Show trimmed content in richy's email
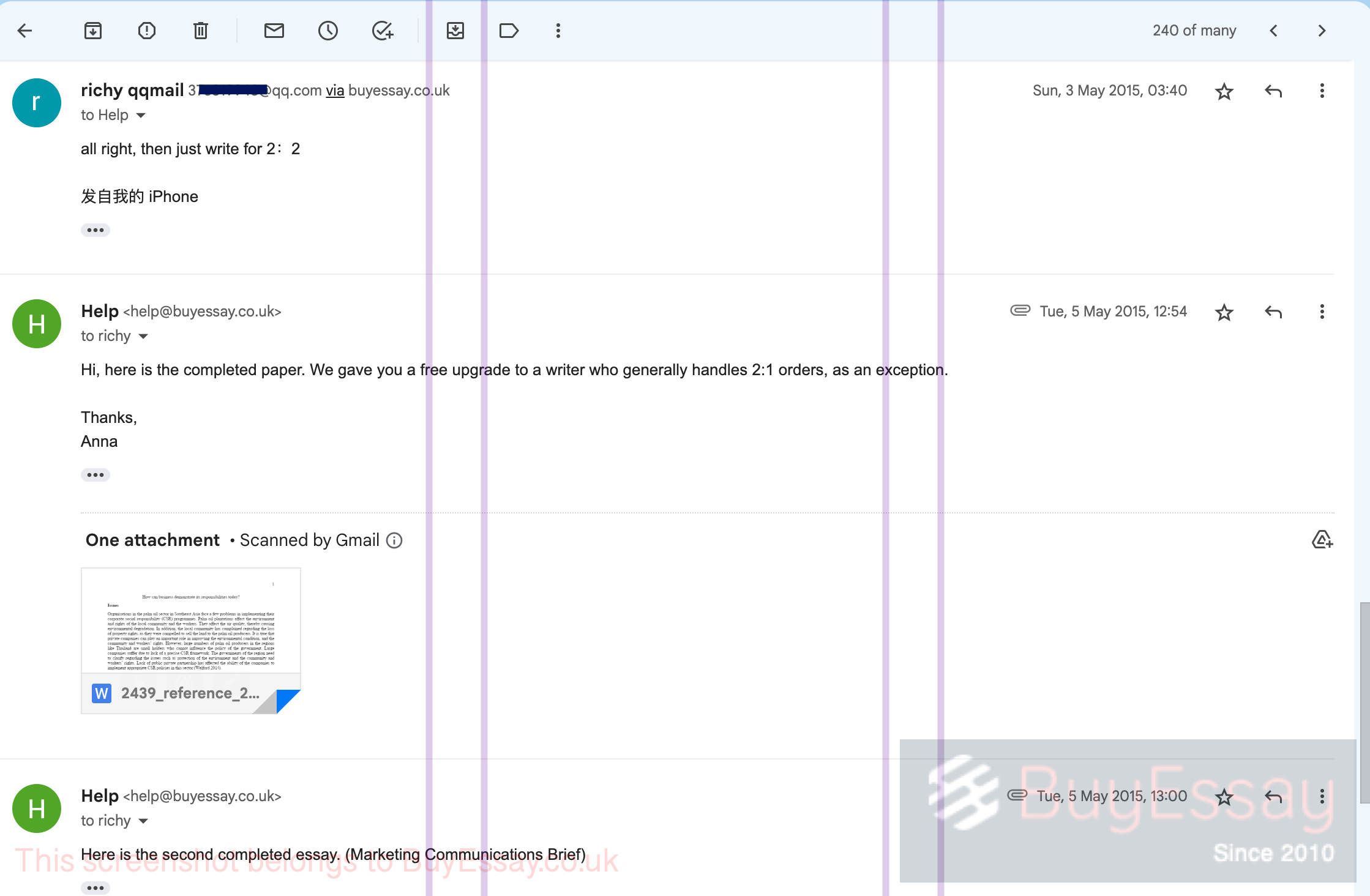 [95, 230]
